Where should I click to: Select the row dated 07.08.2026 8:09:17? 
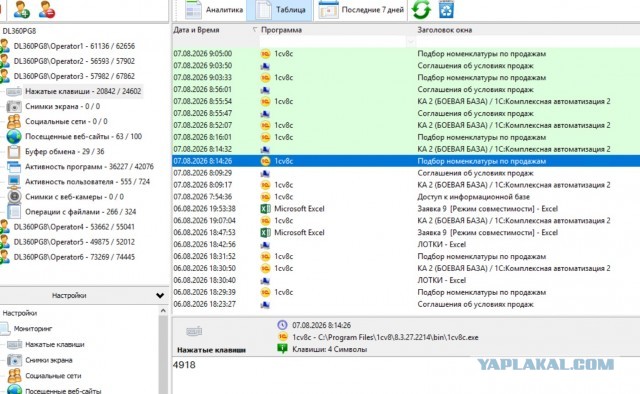click(x=406, y=185)
